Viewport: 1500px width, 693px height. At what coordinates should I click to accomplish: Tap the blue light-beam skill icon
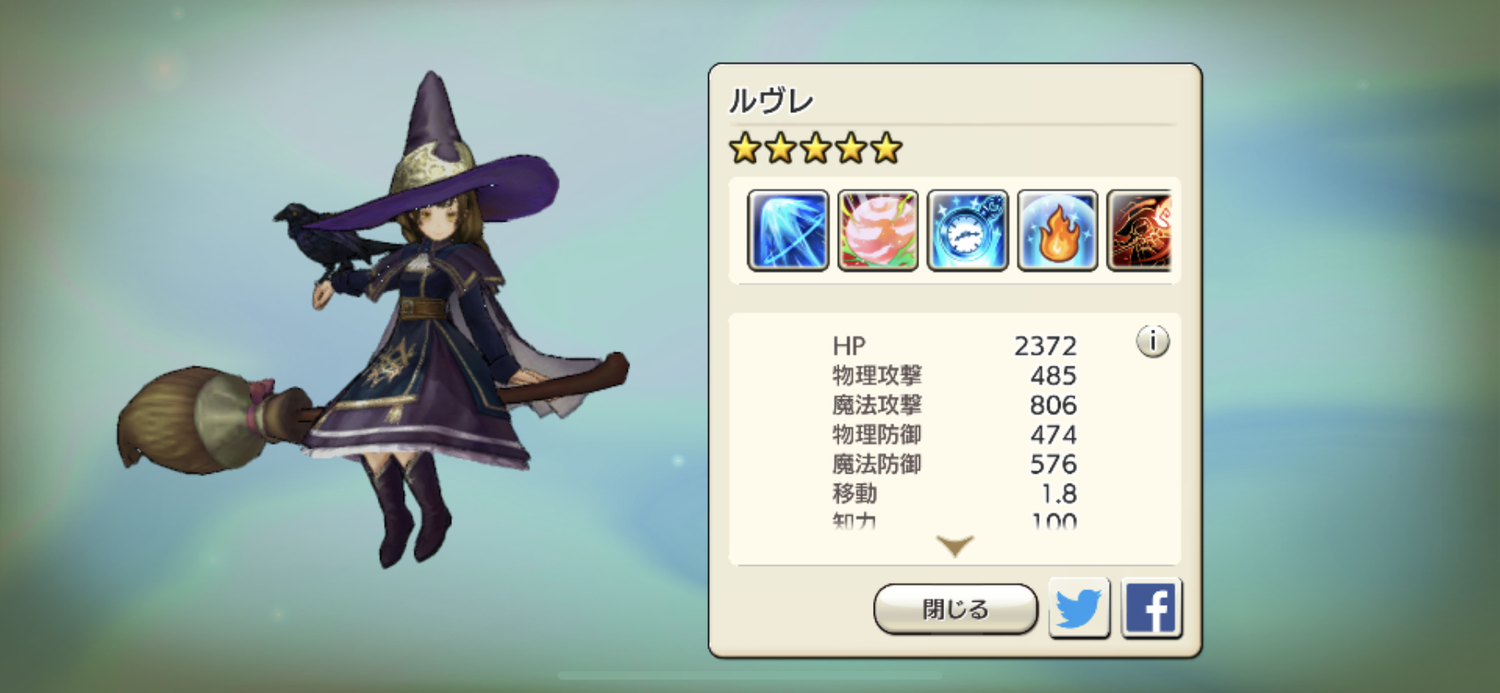tap(788, 230)
